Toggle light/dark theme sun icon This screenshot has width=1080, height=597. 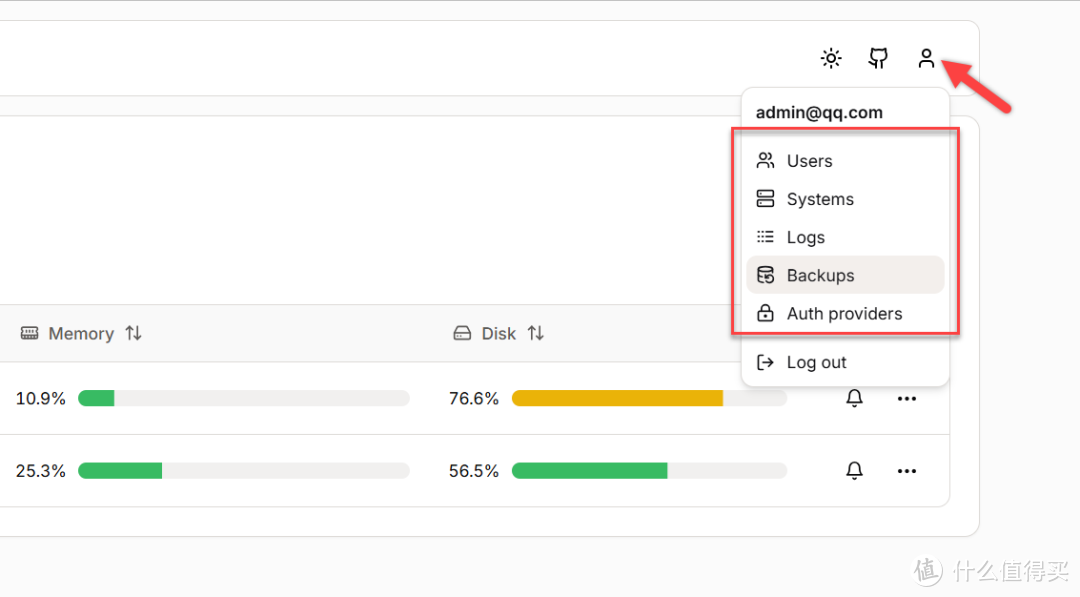click(x=831, y=59)
